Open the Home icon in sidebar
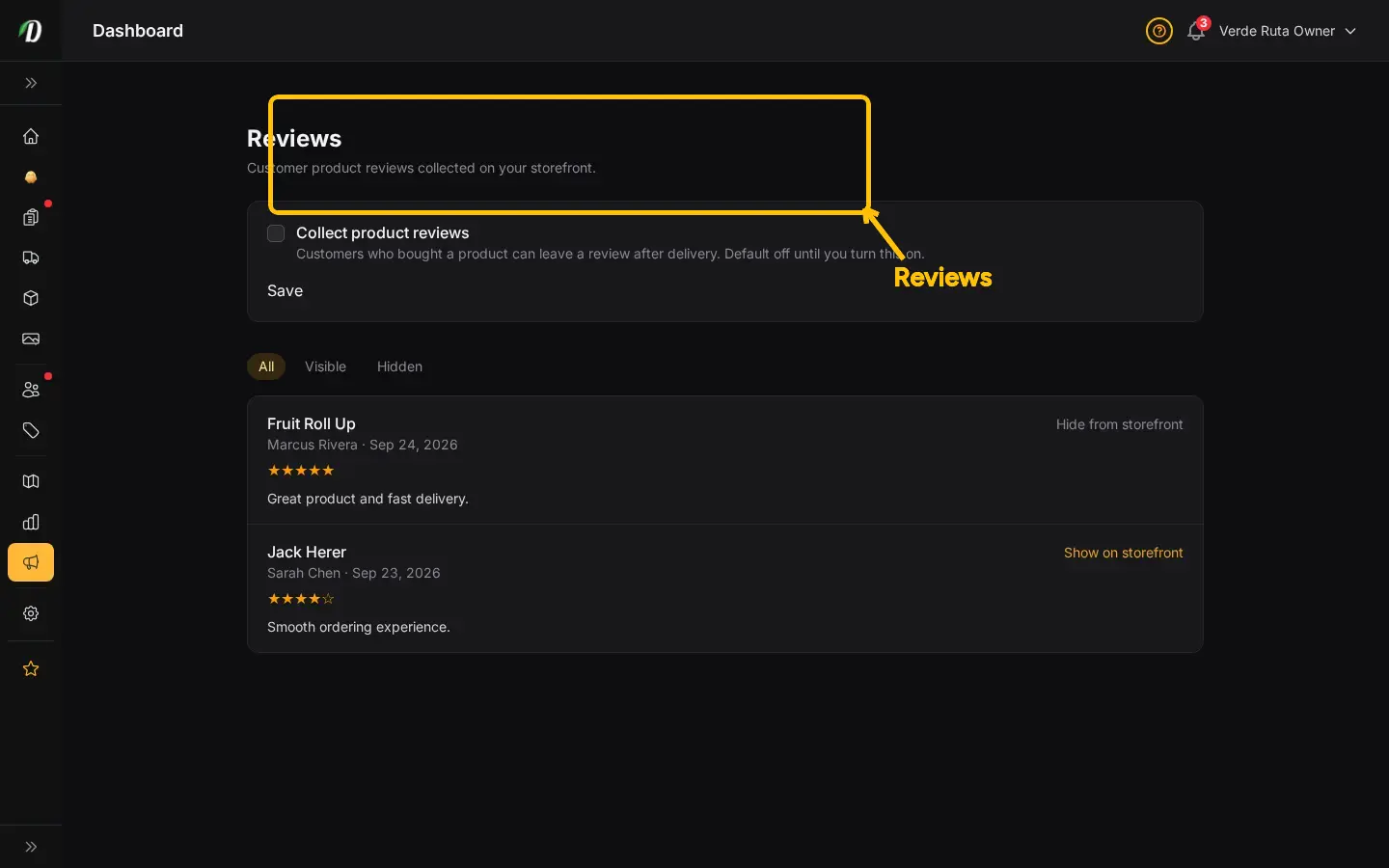Viewport: 1389px width, 868px height. [x=31, y=136]
